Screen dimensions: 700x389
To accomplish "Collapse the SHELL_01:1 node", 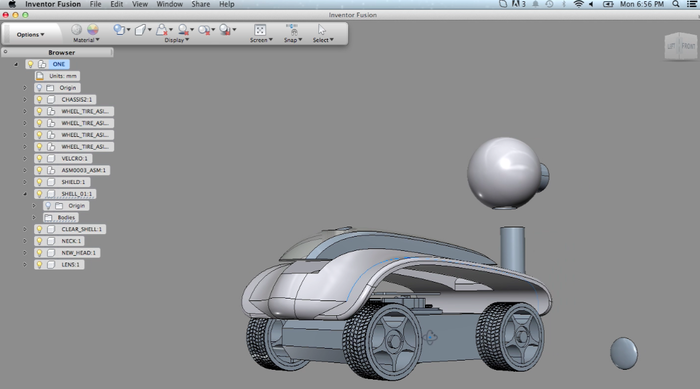I will click(x=25, y=194).
